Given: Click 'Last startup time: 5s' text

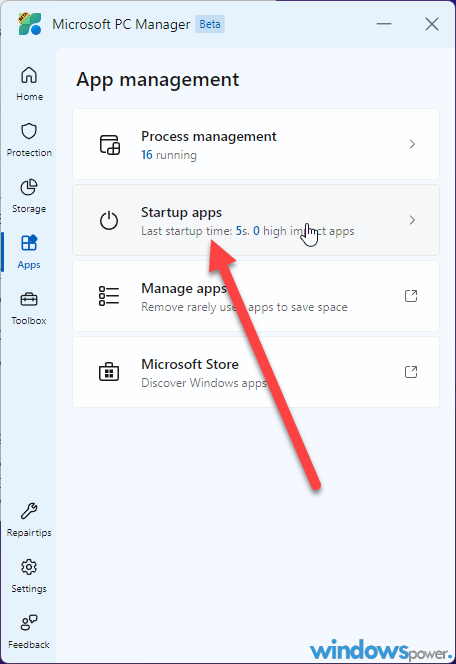Looking at the screenshot, I should coord(195,231).
